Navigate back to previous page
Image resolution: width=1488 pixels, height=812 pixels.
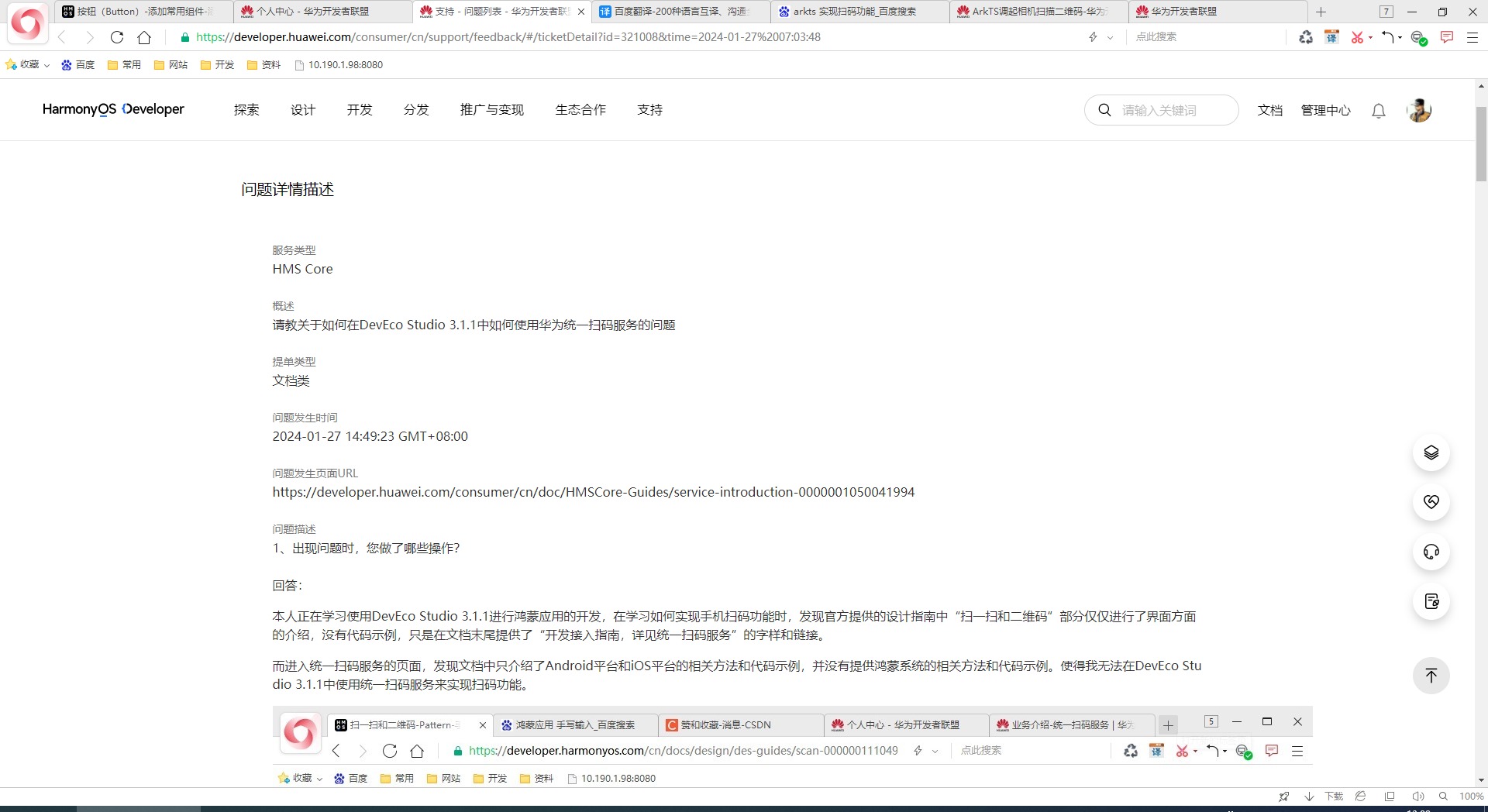tap(62, 37)
